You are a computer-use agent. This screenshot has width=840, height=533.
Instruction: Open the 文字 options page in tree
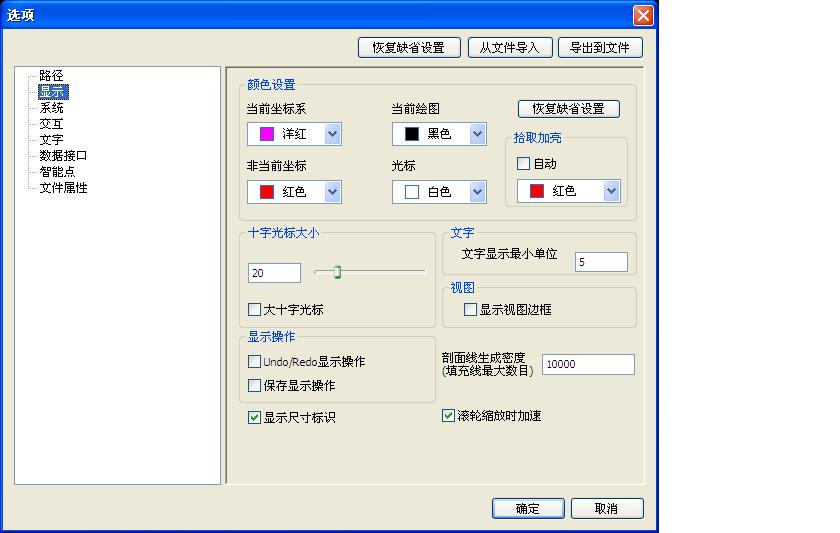51,140
